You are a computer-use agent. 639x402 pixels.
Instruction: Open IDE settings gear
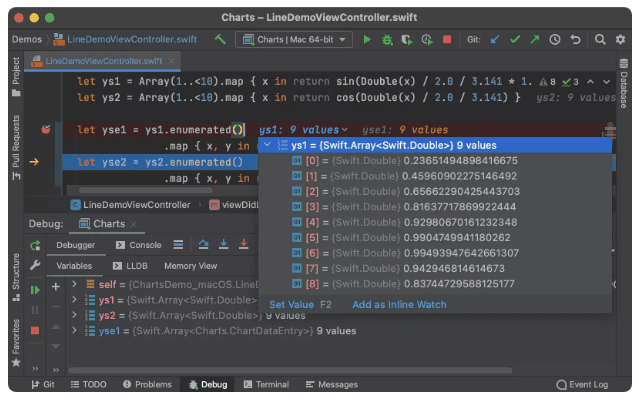pos(620,40)
